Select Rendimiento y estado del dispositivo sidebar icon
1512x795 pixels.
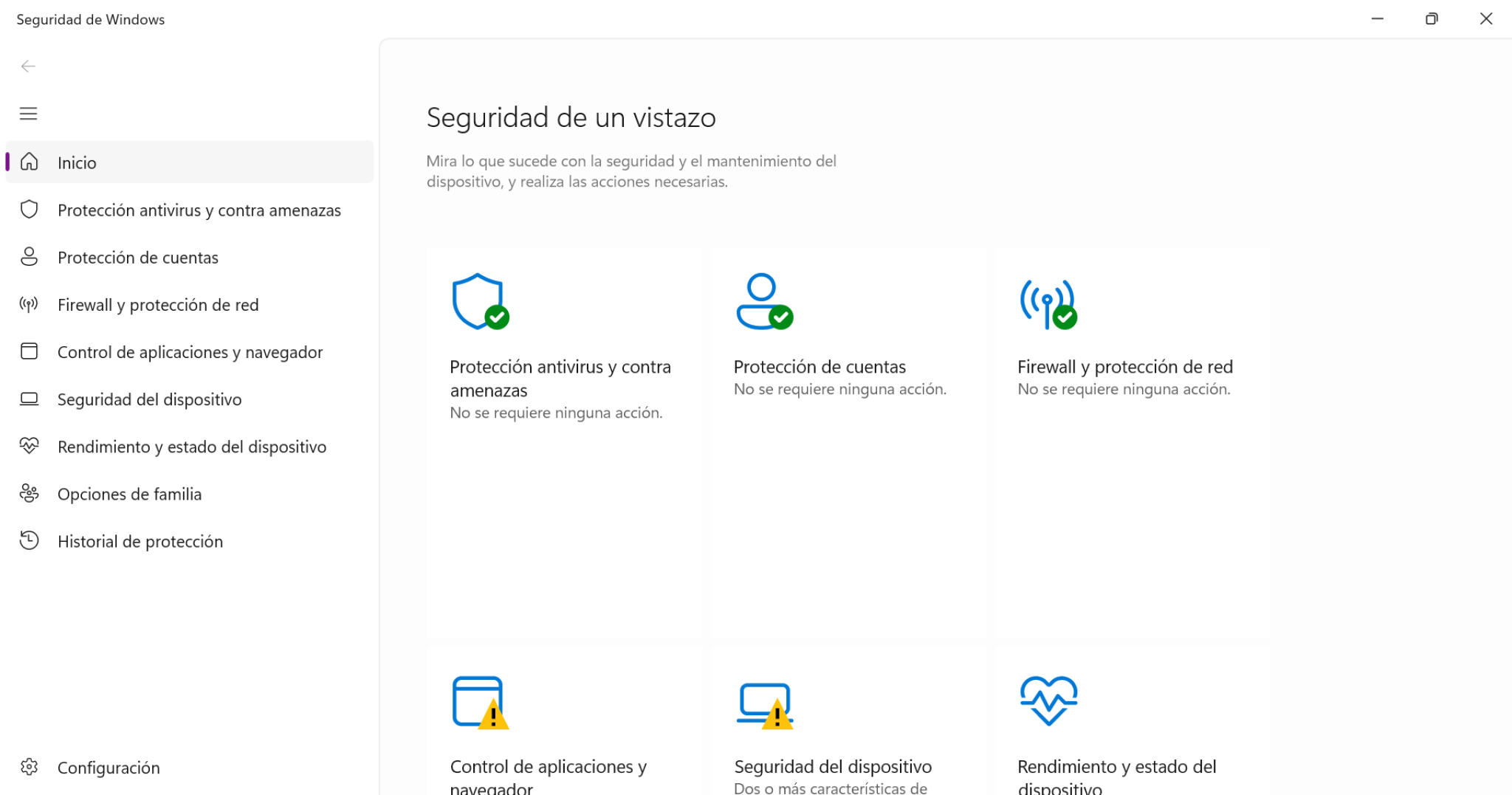click(x=29, y=446)
